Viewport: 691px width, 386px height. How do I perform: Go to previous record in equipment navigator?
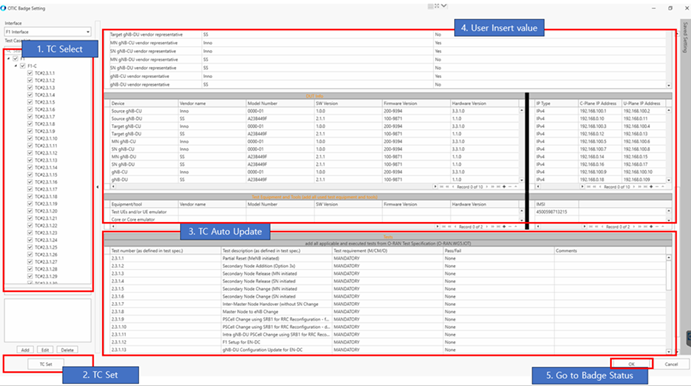pyautogui.click(x=454, y=227)
